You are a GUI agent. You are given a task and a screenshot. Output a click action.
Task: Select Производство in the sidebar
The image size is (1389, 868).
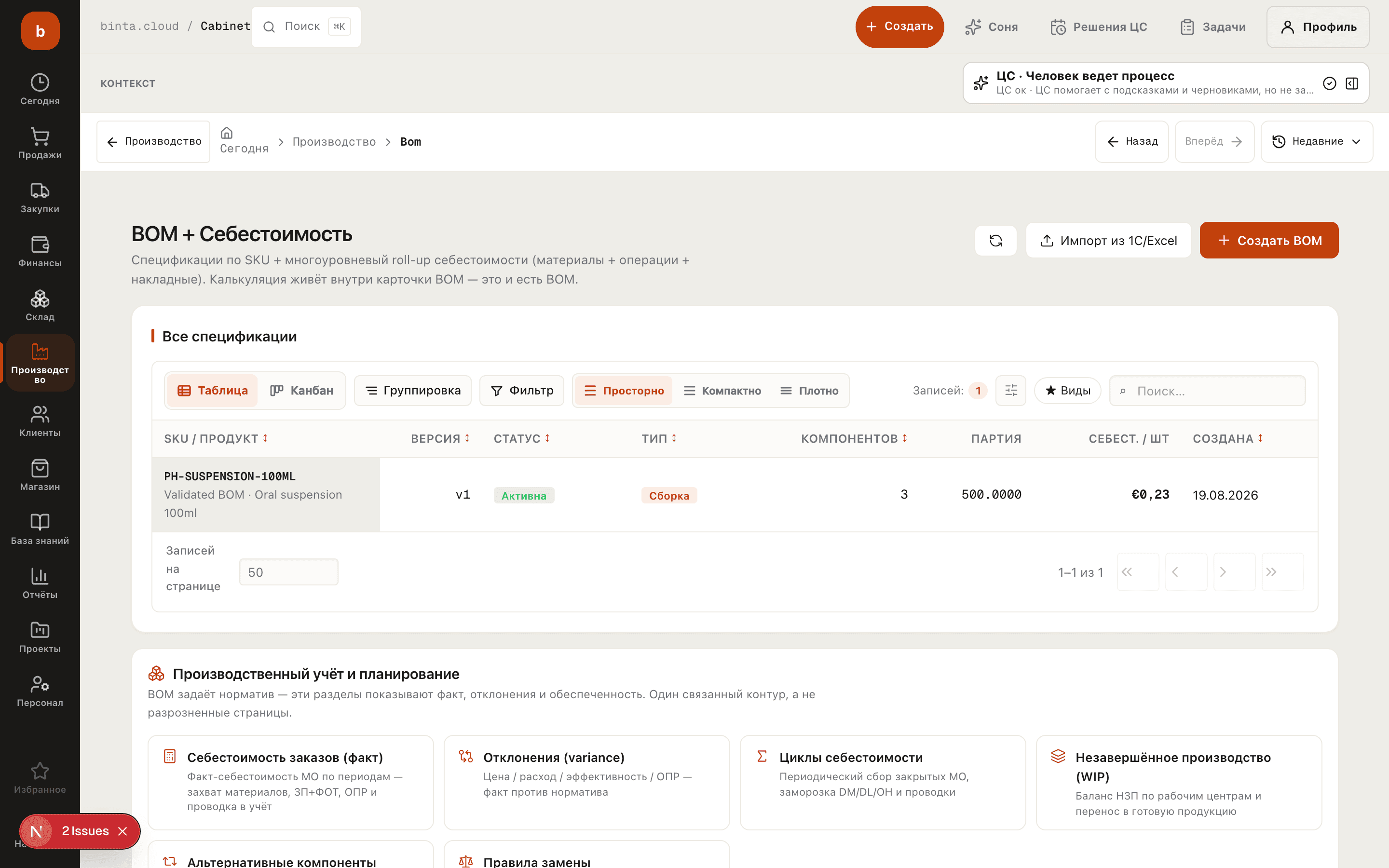[40, 363]
